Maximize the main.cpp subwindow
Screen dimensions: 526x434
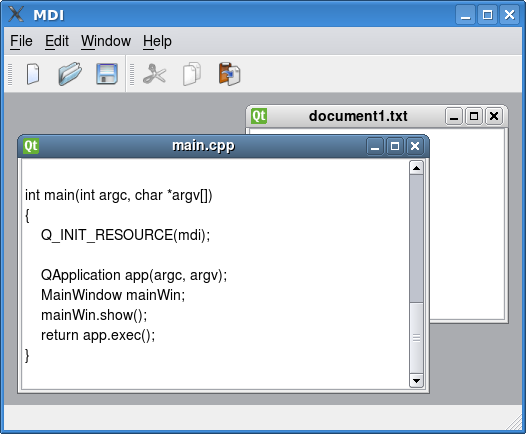[x=395, y=146]
